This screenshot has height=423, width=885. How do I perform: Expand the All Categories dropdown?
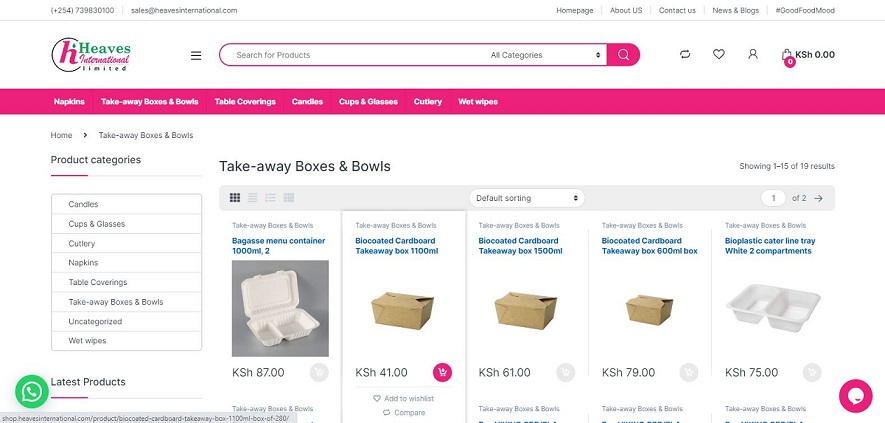545,55
